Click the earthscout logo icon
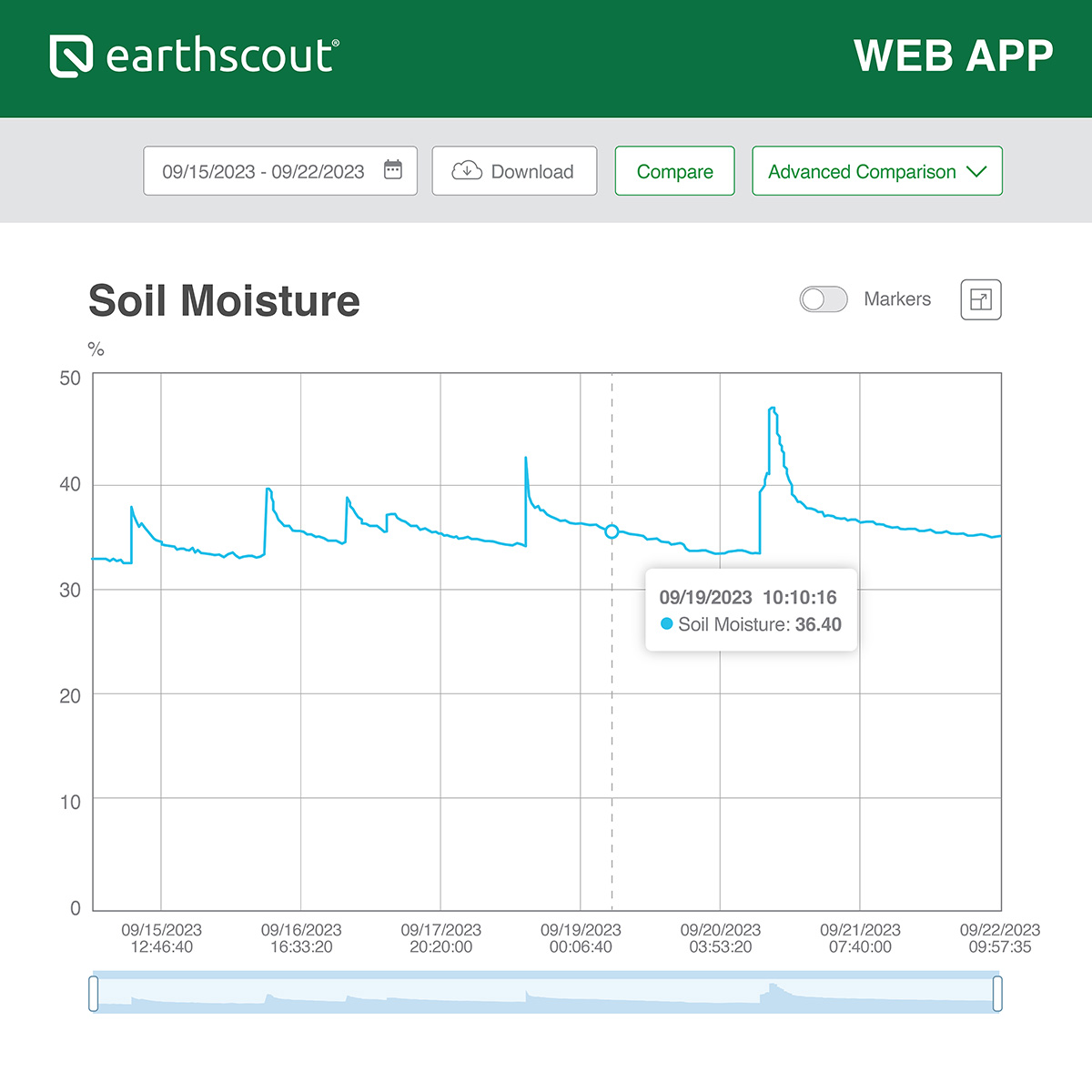Screen dimensions: 1092x1092 tap(71, 56)
